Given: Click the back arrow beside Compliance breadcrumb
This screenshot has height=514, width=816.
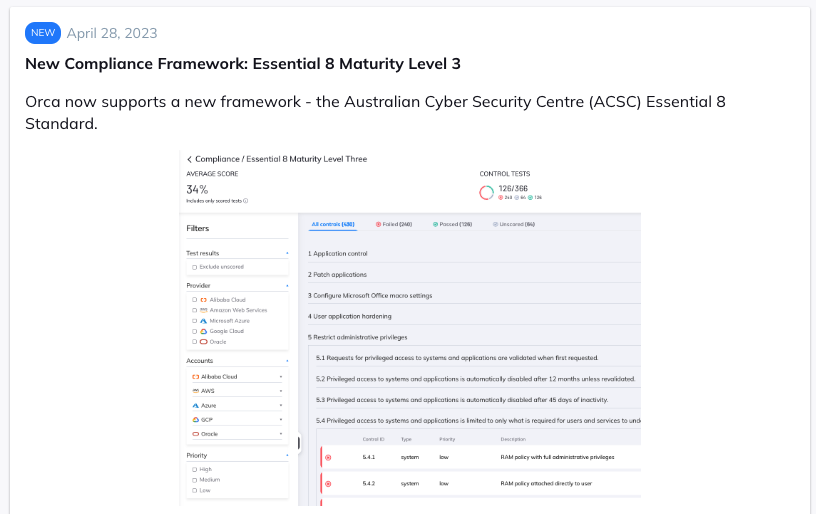Looking at the screenshot, I should (189, 159).
